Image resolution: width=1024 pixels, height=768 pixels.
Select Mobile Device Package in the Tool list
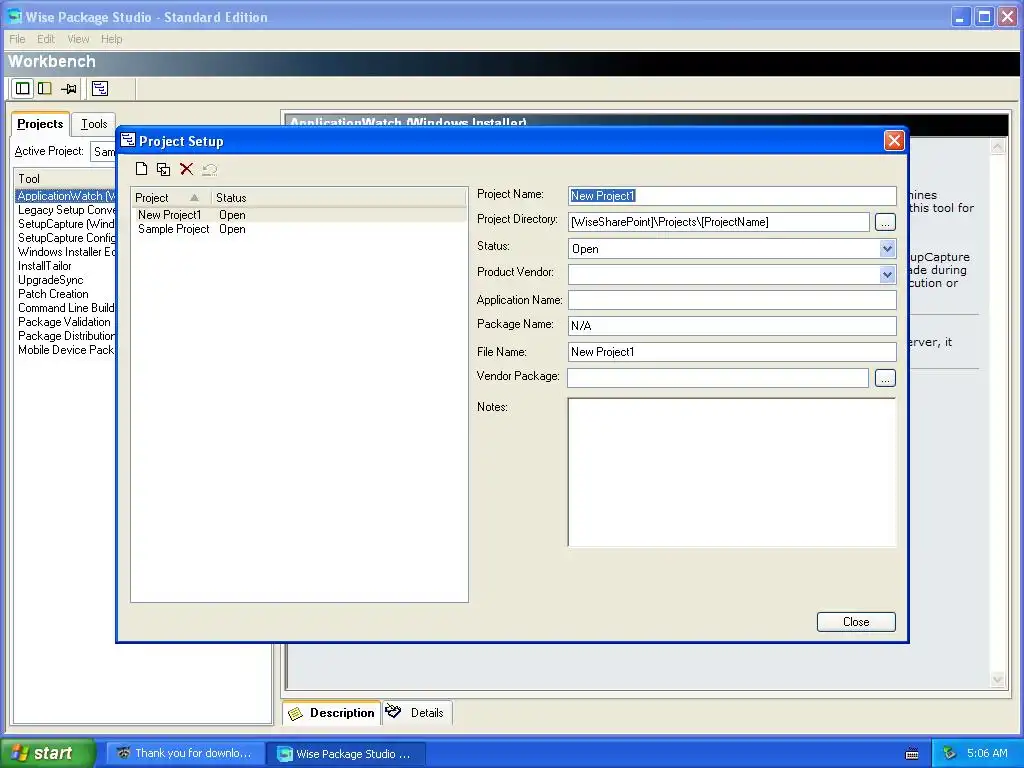pos(65,350)
